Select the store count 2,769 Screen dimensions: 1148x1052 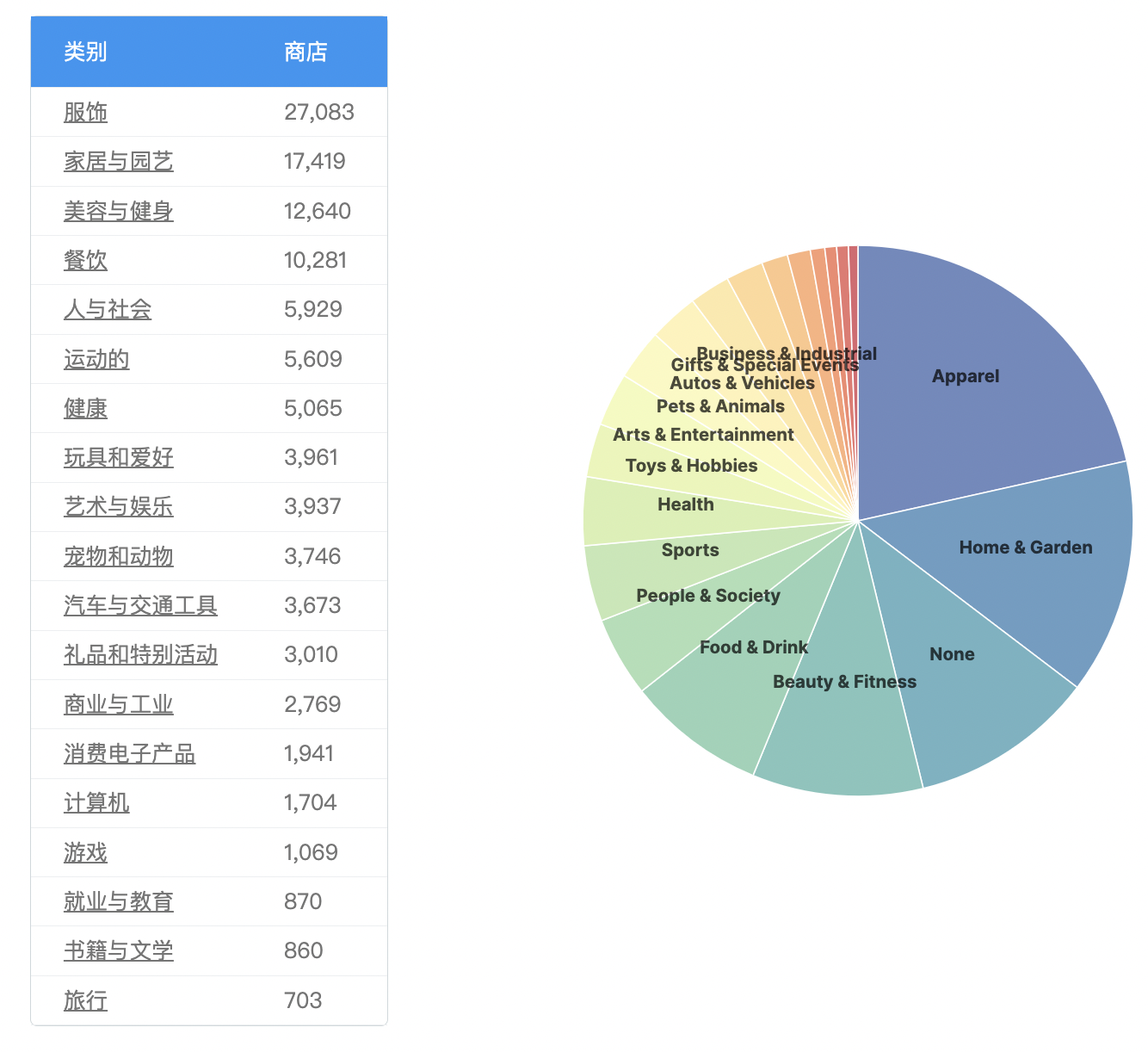[312, 704]
